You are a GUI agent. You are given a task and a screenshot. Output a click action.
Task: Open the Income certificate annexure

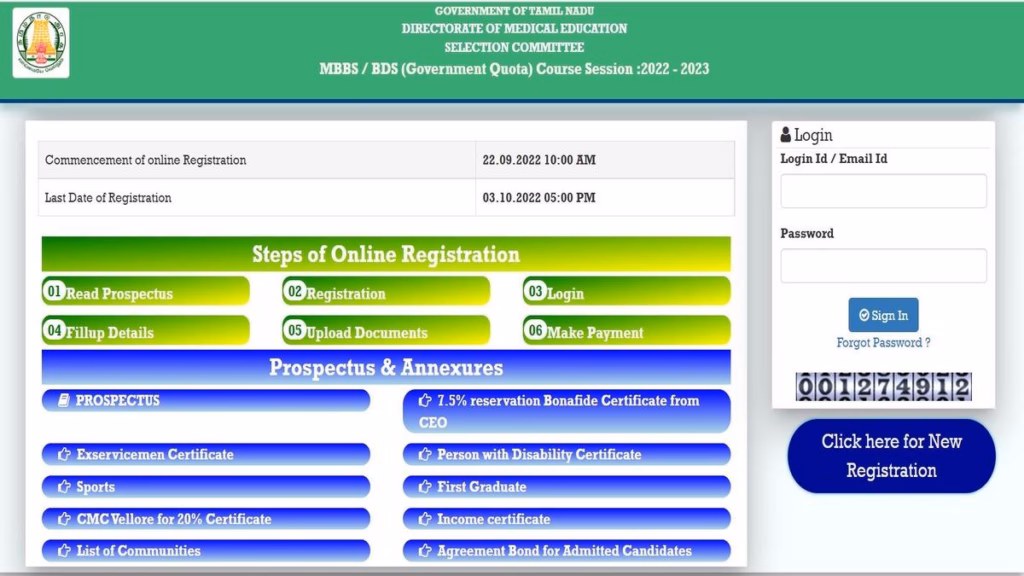pyautogui.click(x=567, y=519)
